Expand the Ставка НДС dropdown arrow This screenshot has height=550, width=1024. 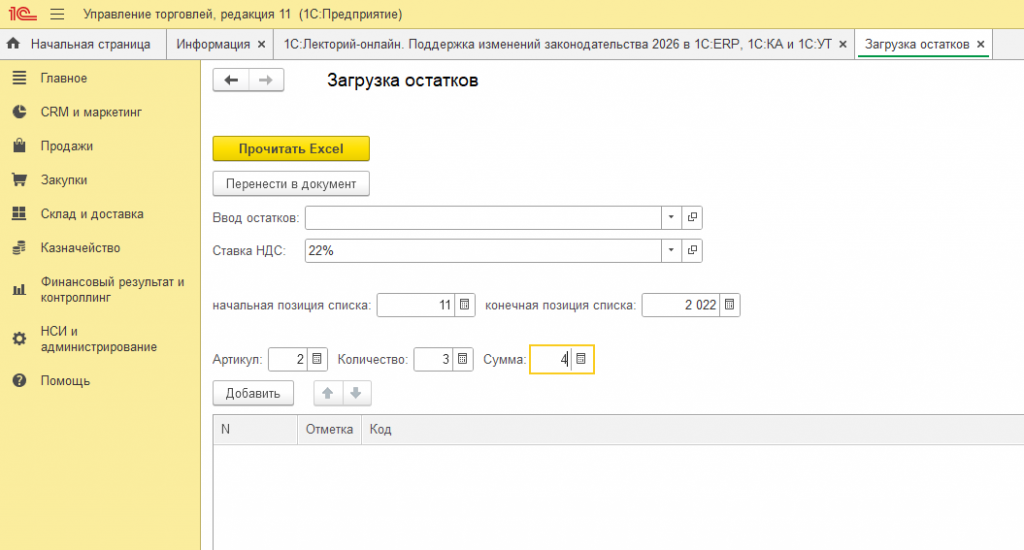point(671,251)
